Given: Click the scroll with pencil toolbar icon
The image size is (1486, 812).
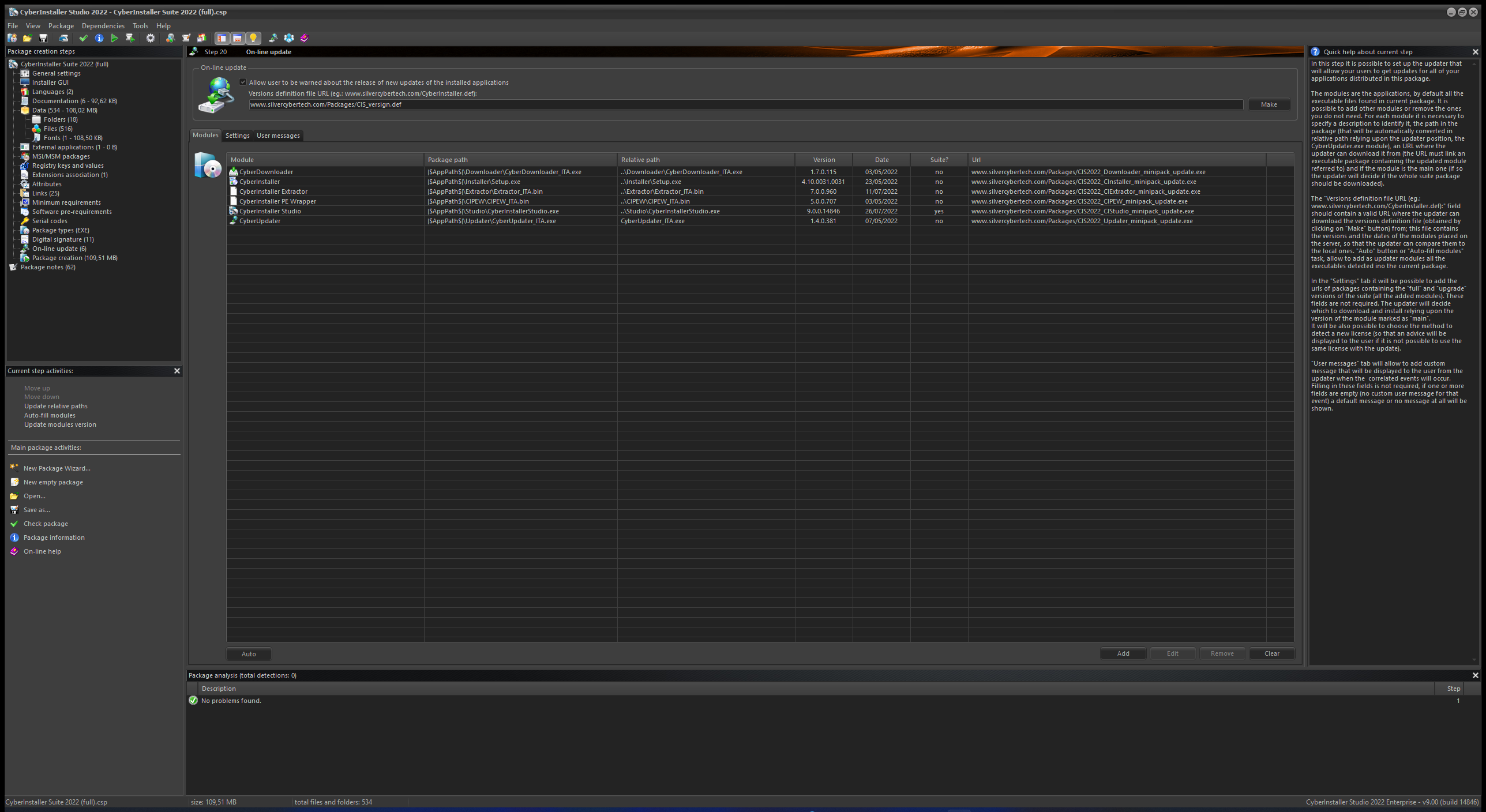Looking at the screenshot, I should coord(186,38).
